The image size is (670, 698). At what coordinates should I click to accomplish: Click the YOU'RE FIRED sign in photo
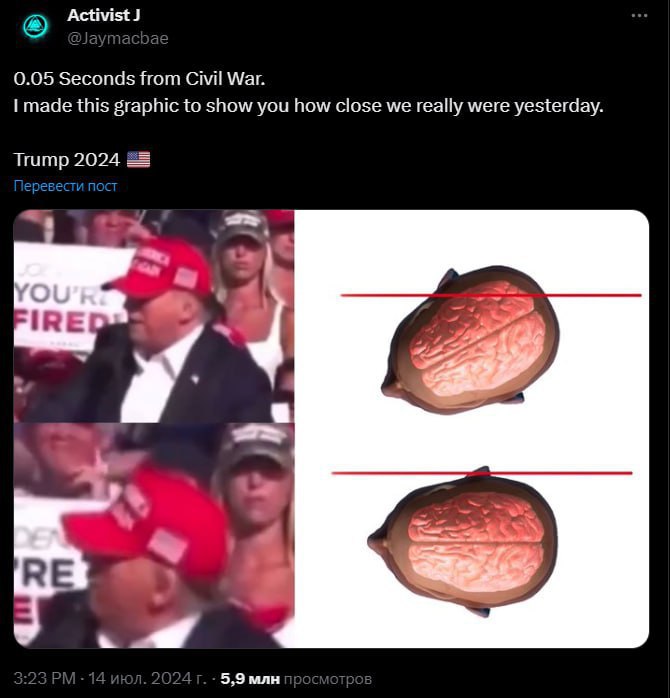[67, 297]
